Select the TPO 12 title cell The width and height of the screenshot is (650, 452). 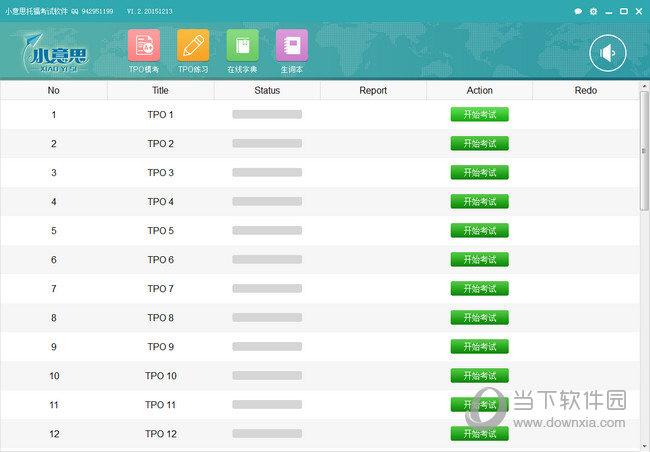click(161, 434)
